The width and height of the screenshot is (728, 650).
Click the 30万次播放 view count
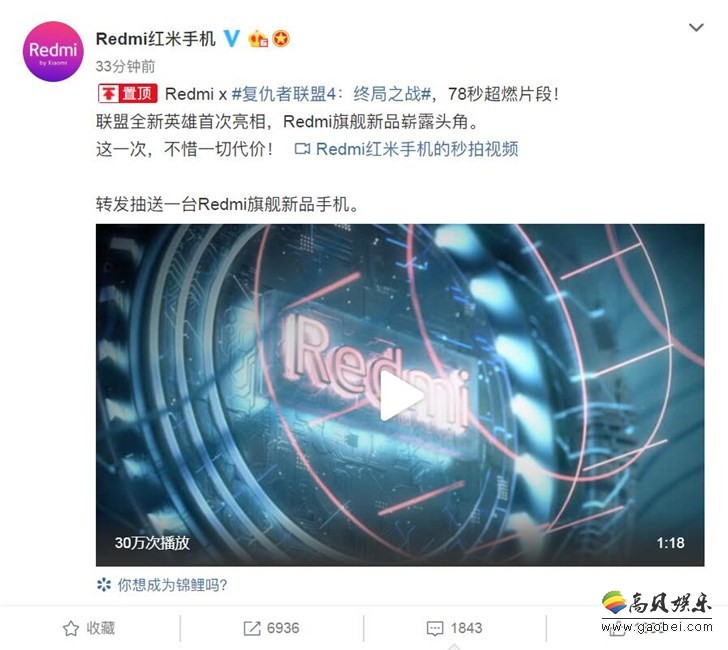(152, 543)
